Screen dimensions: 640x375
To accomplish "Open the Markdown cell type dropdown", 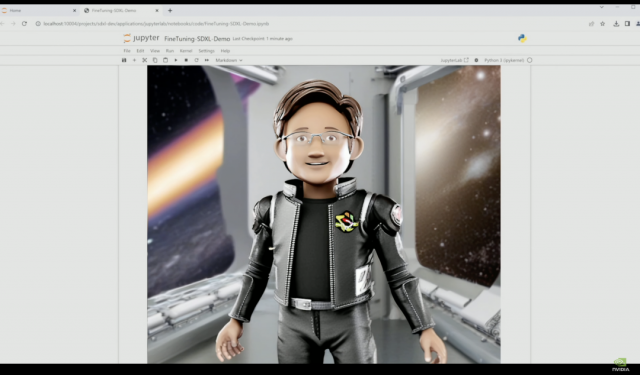I will coord(229,60).
